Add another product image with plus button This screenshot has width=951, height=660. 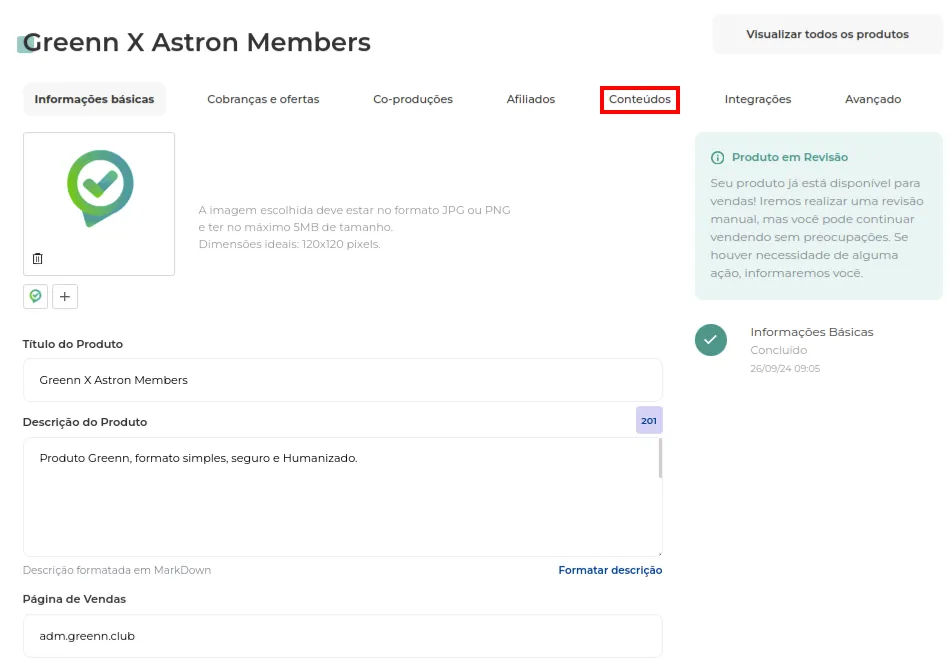pyautogui.click(x=65, y=297)
